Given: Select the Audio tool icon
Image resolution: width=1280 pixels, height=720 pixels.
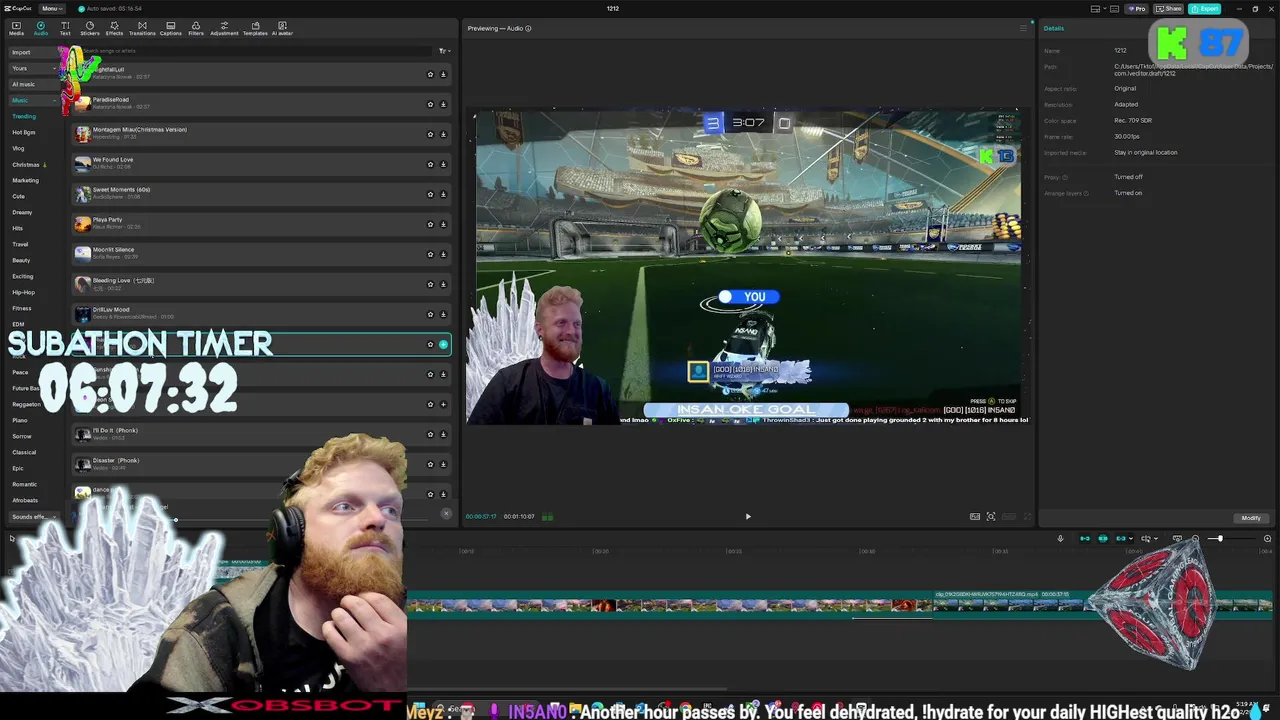Looking at the screenshot, I should click(41, 28).
